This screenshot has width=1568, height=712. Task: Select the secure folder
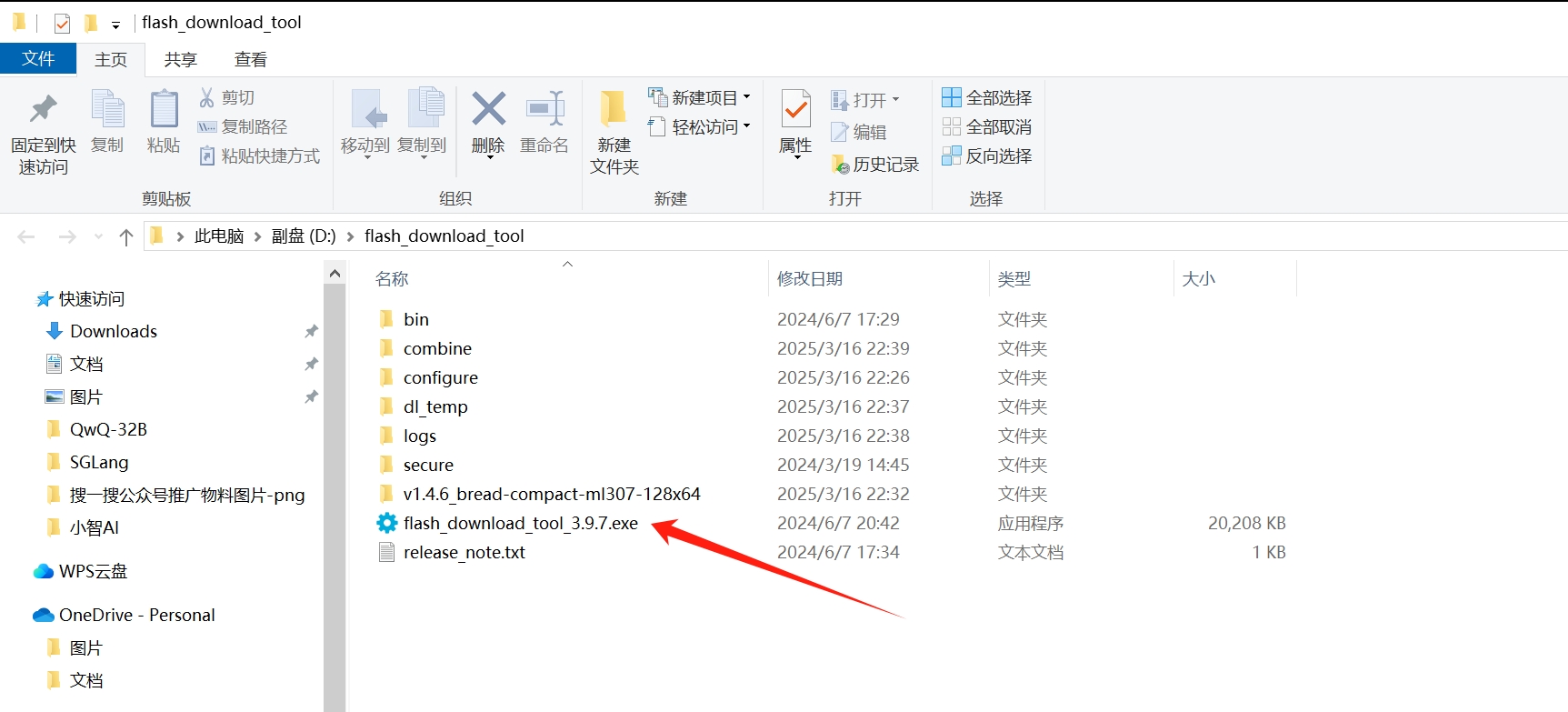click(x=428, y=465)
